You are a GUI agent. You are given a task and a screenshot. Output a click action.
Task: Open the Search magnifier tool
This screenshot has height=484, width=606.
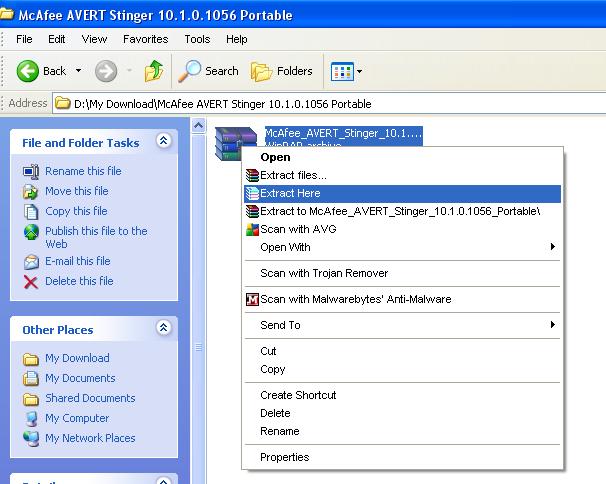tap(189, 71)
